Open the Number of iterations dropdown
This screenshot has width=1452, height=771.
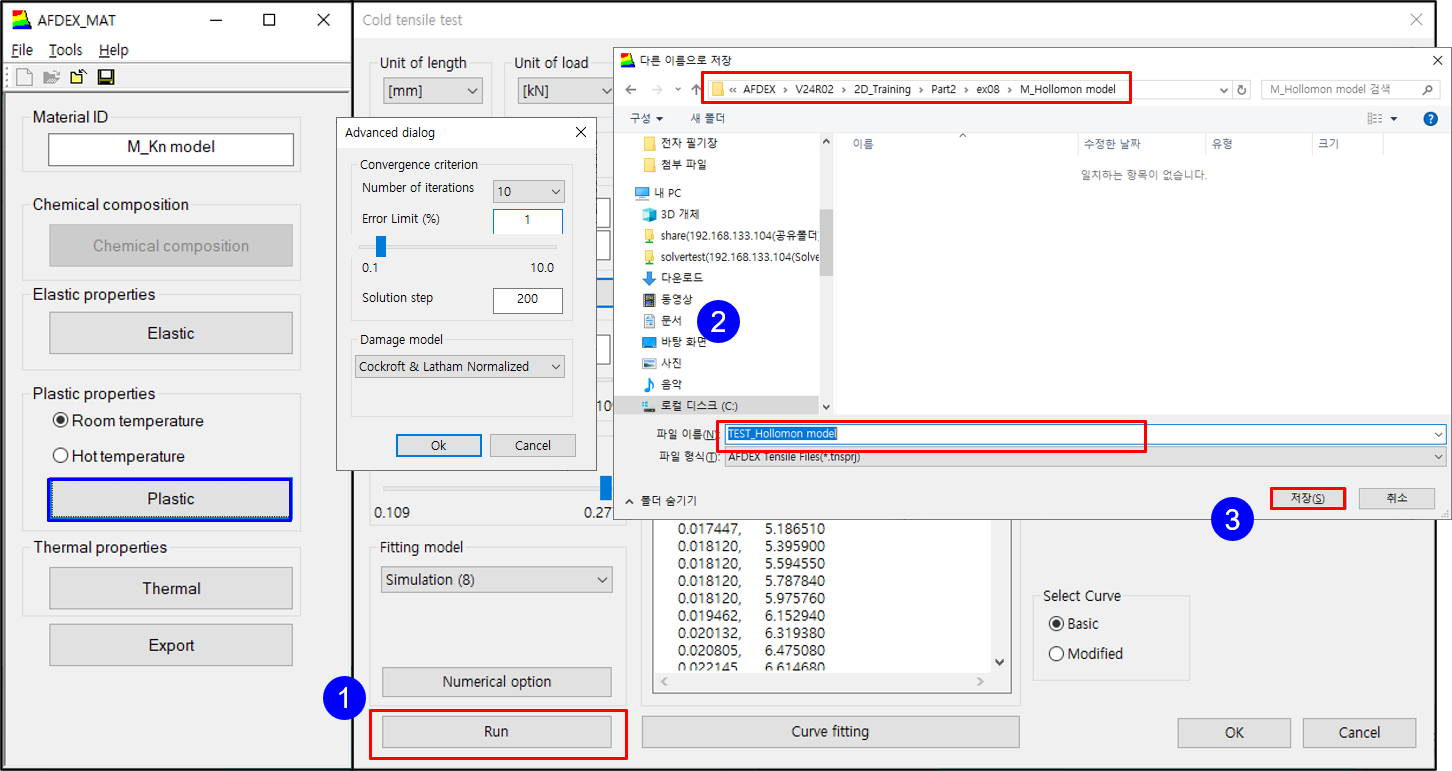(529, 191)
